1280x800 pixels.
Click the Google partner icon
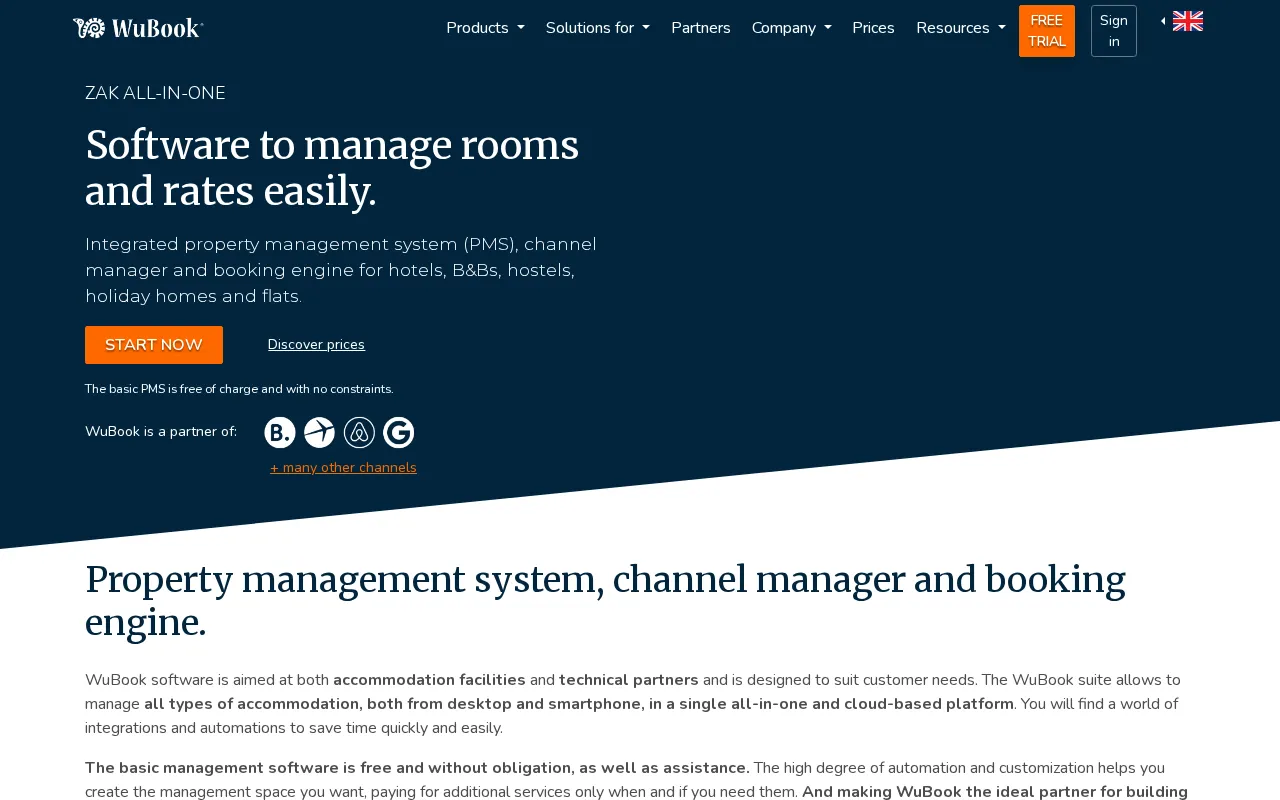[x=399, y=433]
